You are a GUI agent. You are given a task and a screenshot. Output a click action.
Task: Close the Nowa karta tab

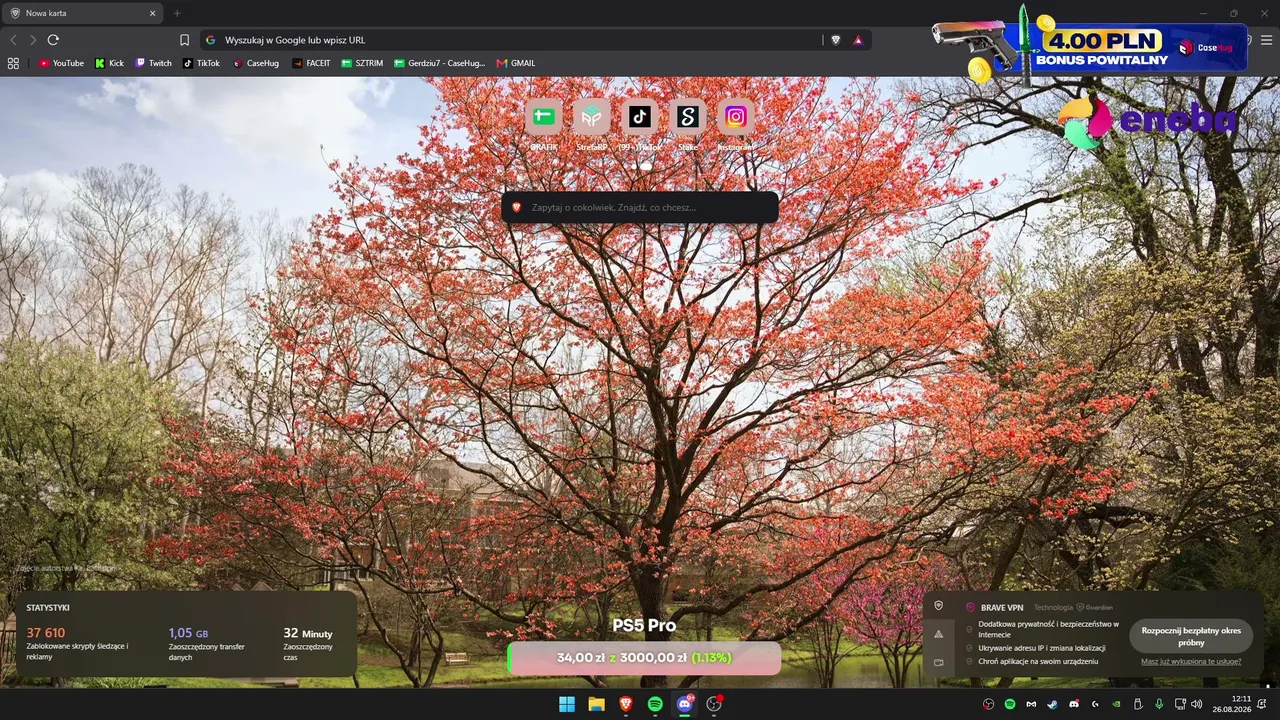(153, 13)
